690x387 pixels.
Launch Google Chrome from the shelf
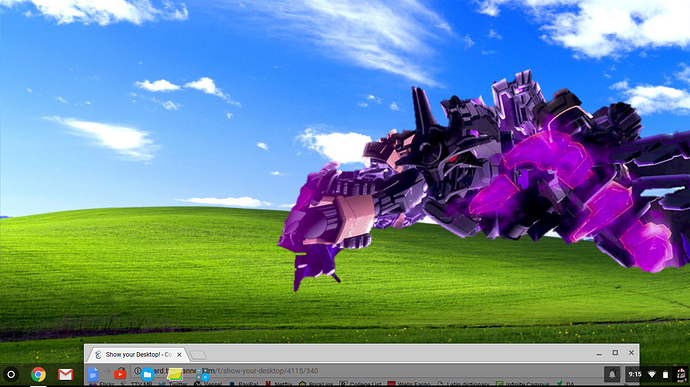point(38,375)
